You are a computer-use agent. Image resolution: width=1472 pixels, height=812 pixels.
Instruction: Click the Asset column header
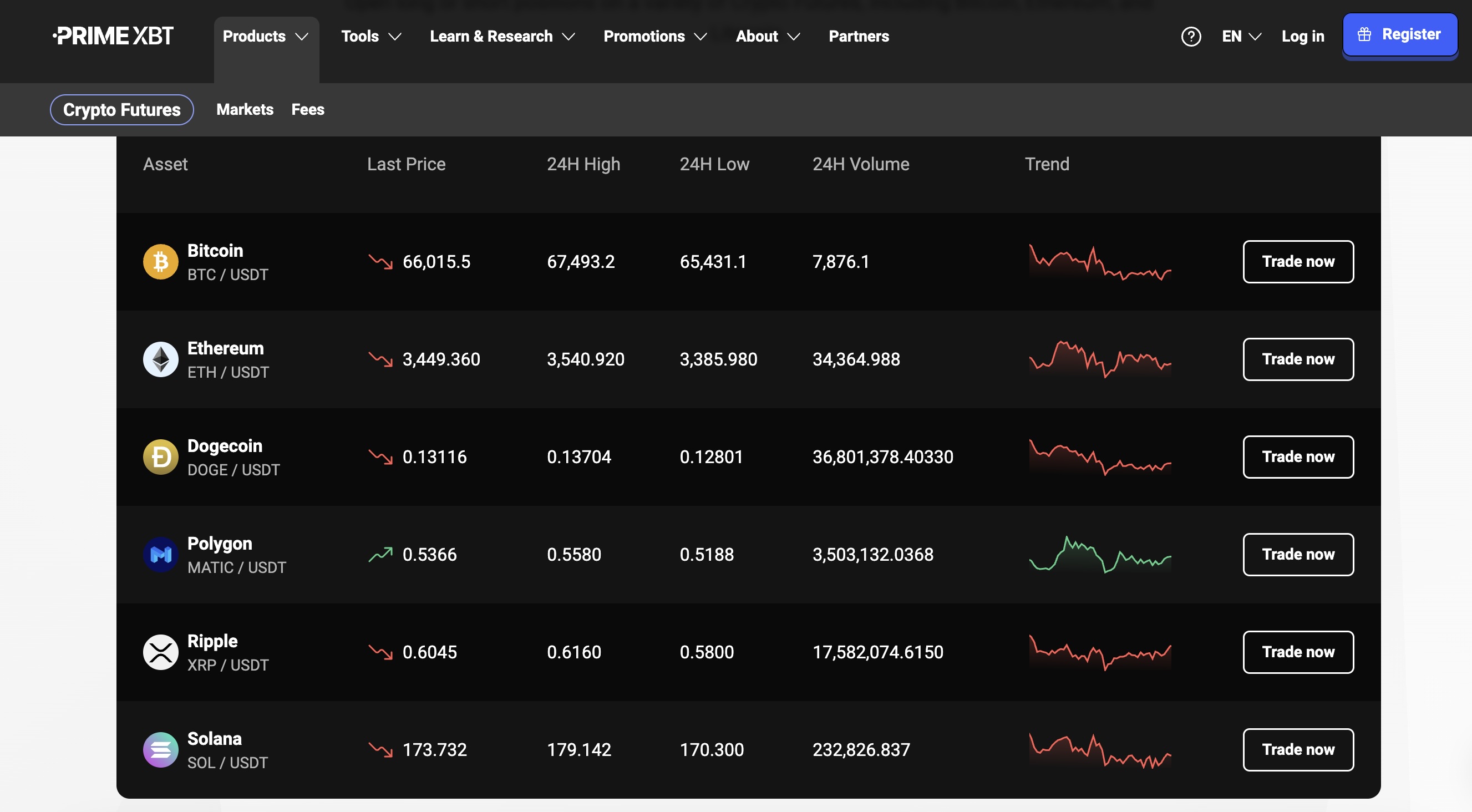click(165, 165)
